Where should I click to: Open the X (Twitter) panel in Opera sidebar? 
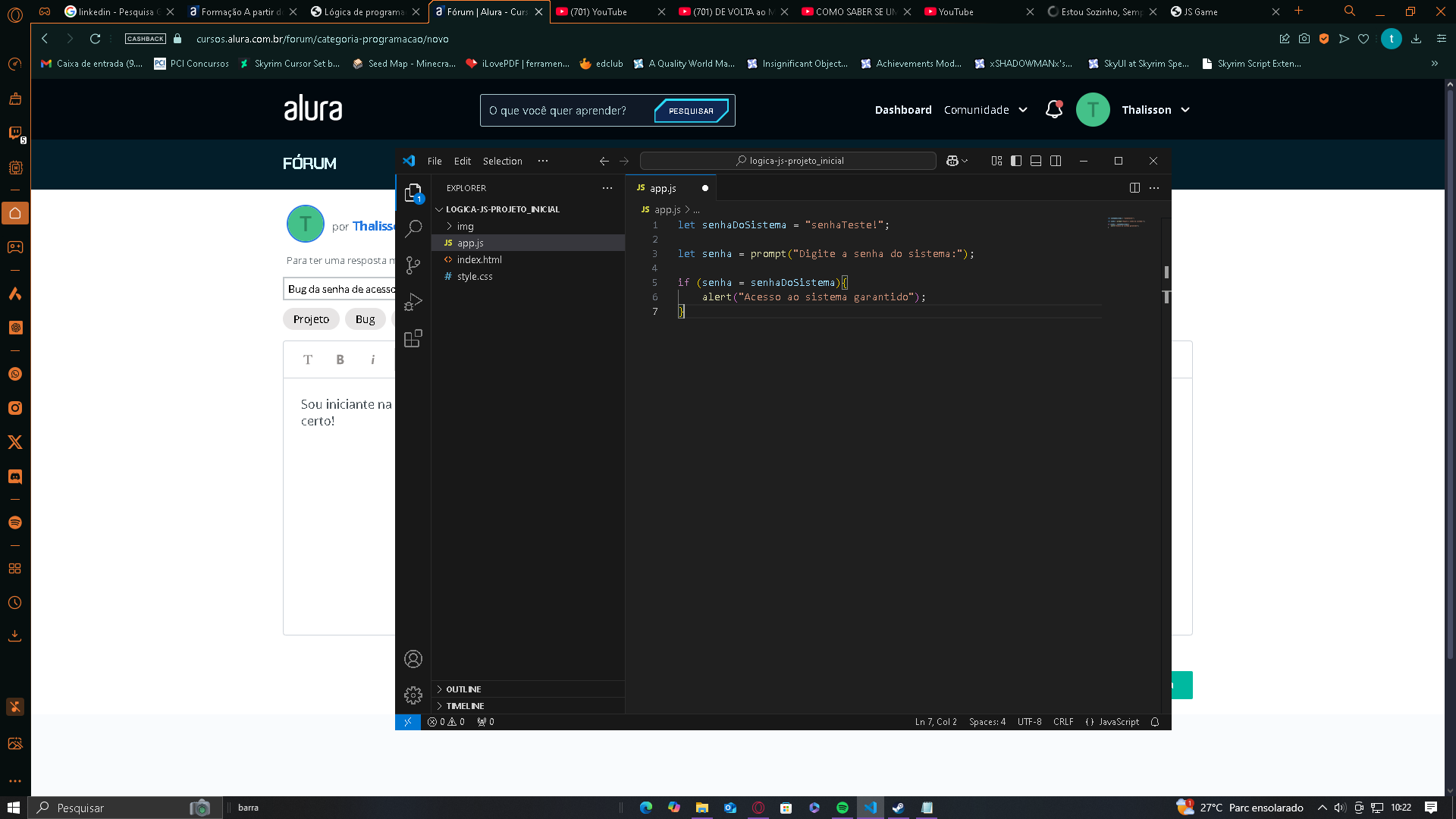pyautogui.click(x=15, y=442)
